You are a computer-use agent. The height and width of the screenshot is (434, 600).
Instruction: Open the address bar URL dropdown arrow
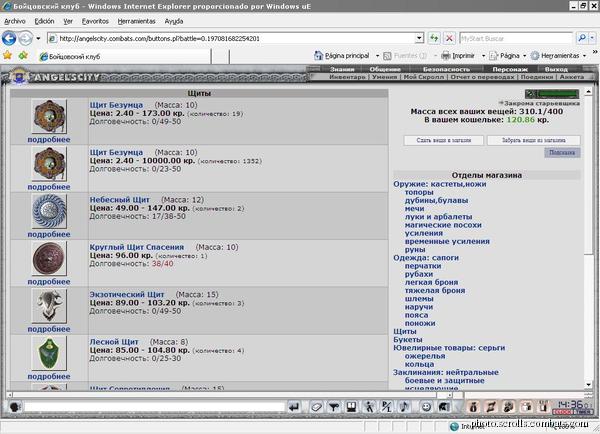(x=419, y=38)
